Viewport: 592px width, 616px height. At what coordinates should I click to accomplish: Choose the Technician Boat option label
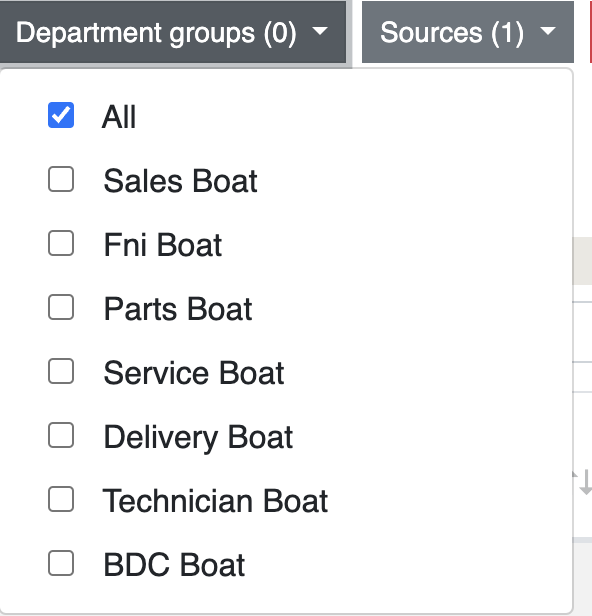click(x=215, y=501)
